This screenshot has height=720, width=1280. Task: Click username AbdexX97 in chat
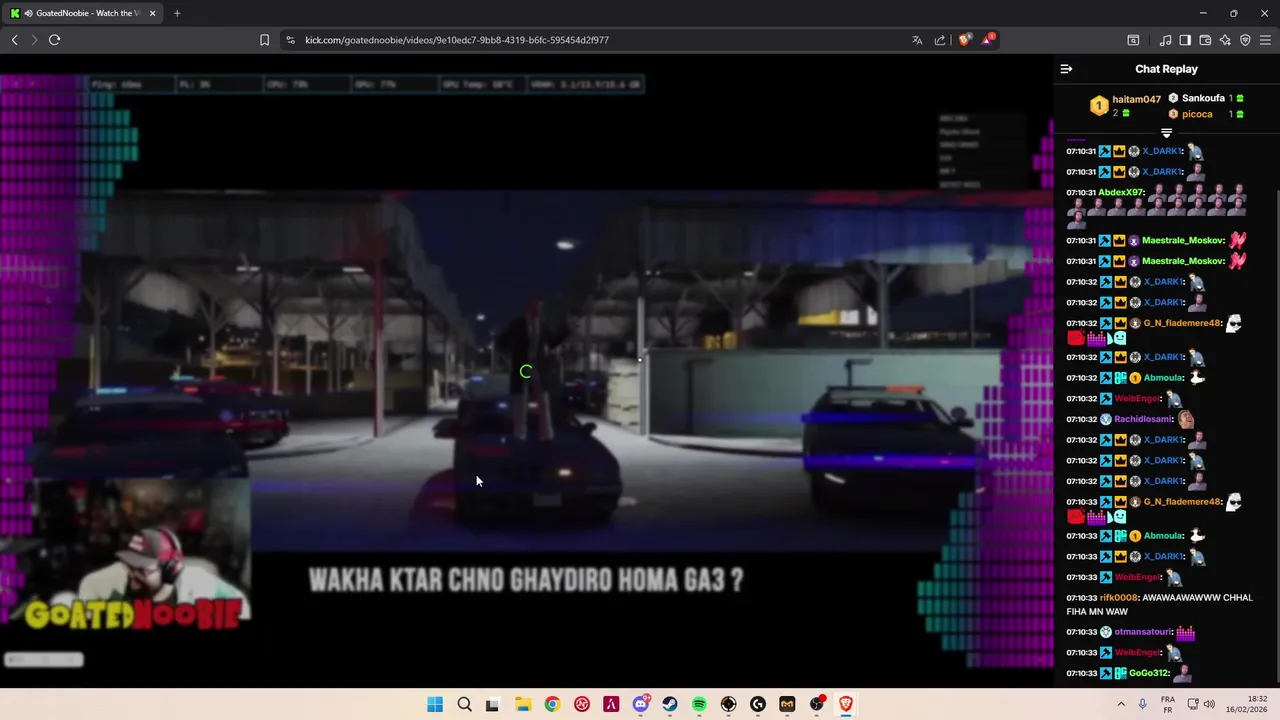1121,193
